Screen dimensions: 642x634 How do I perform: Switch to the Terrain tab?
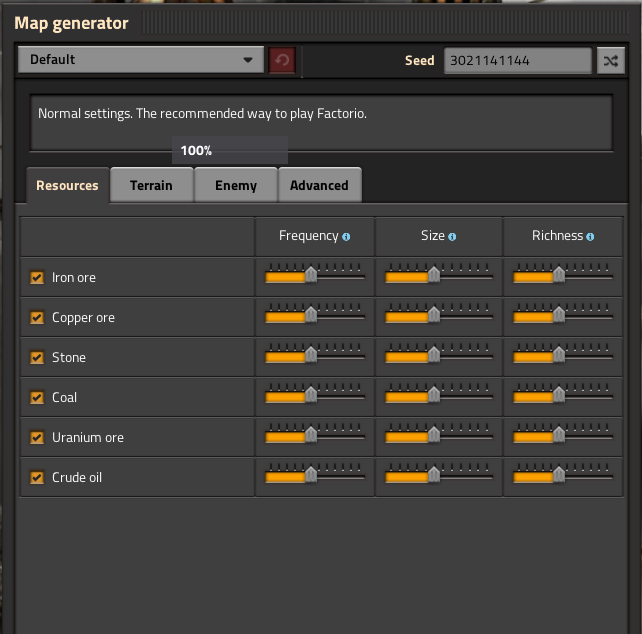[x=151, y=185]
